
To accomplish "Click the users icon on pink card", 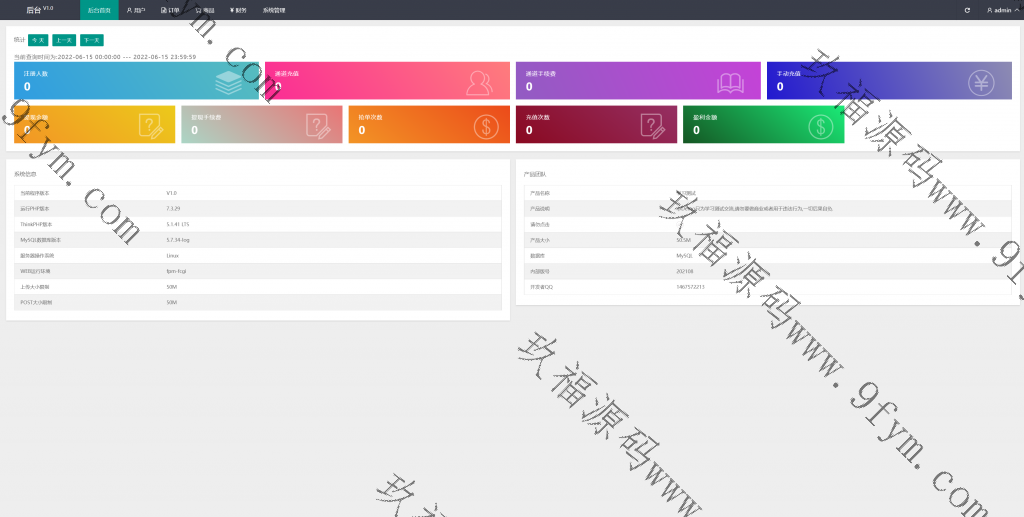I will click(482, 82).
